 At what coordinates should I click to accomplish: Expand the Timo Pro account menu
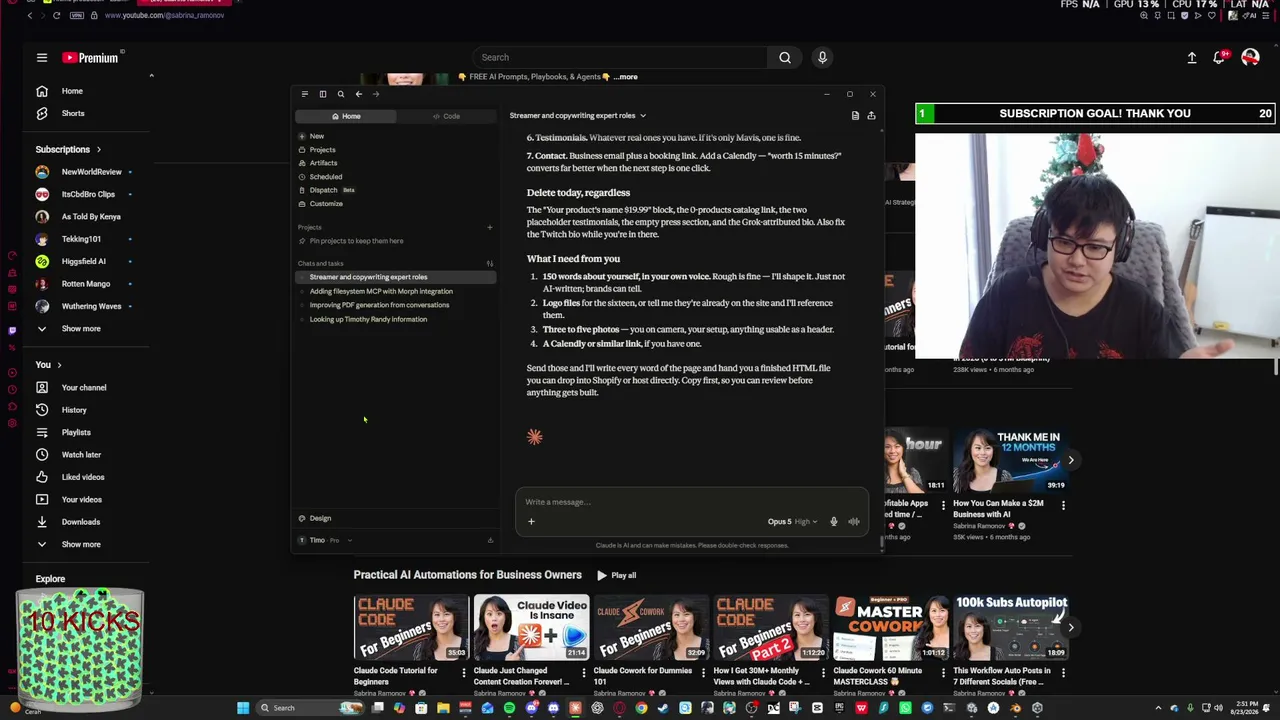(x=325, y=540)
